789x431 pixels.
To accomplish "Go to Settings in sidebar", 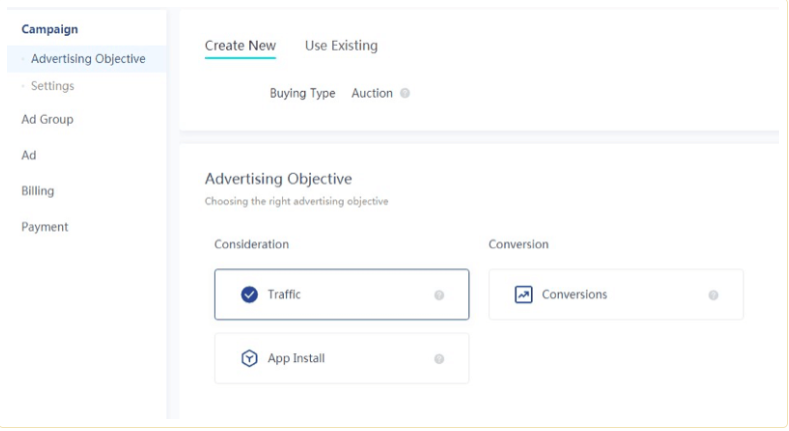I will tap(52, 86).
